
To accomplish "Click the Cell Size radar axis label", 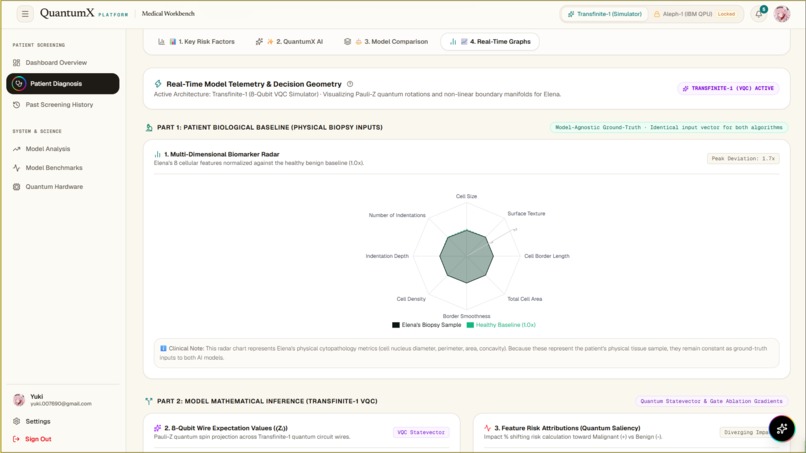I will pos(466,196).
